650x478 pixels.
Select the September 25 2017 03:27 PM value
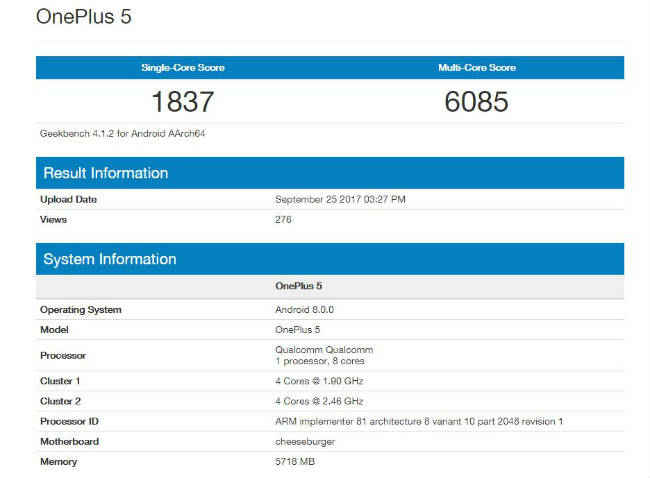[340, 199]
